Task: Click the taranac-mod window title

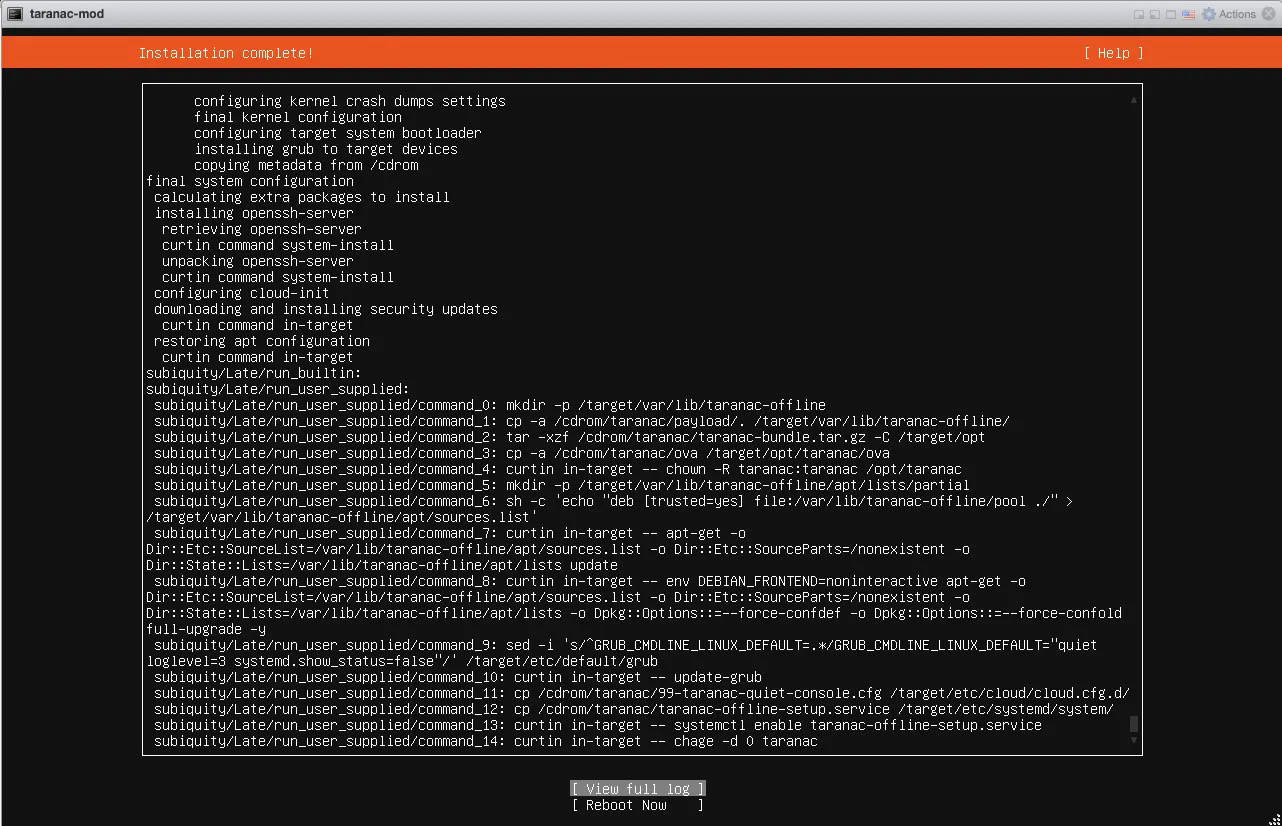Action: coord(67,14)
